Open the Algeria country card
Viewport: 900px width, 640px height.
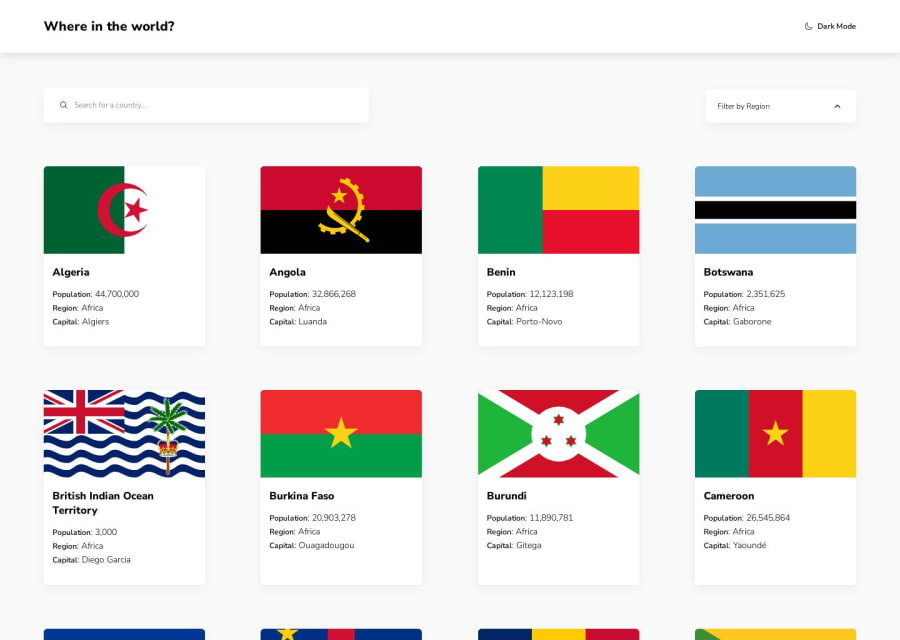click(123, 255)
